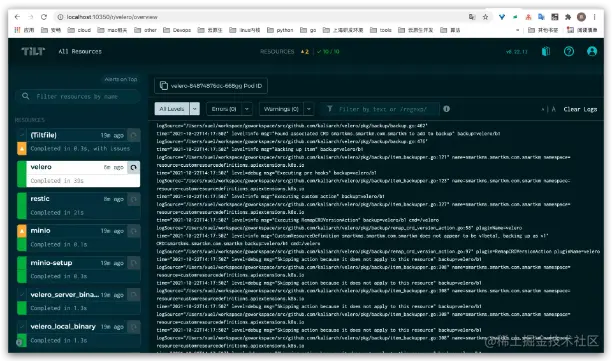Open the Tilt docs book icon
612x361 pixels.
click(x=546, y=51)
